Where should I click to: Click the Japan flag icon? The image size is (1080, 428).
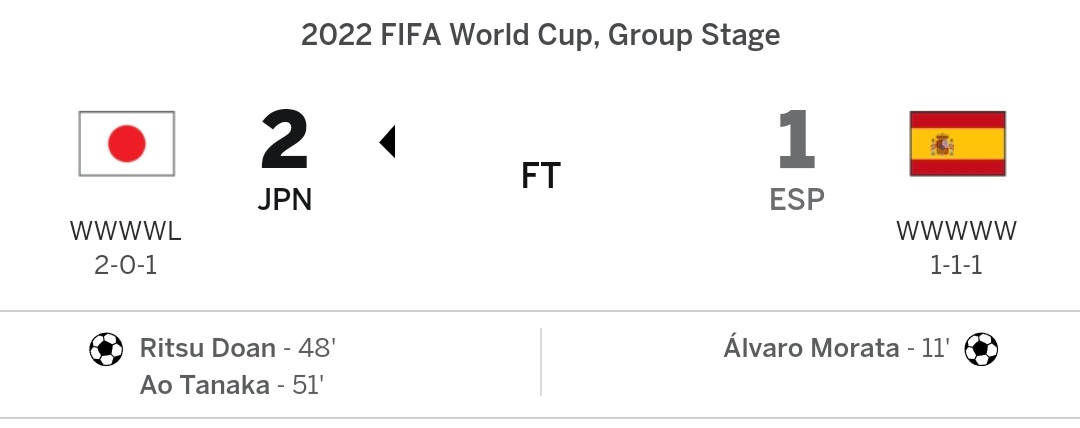tap(127, 143)
